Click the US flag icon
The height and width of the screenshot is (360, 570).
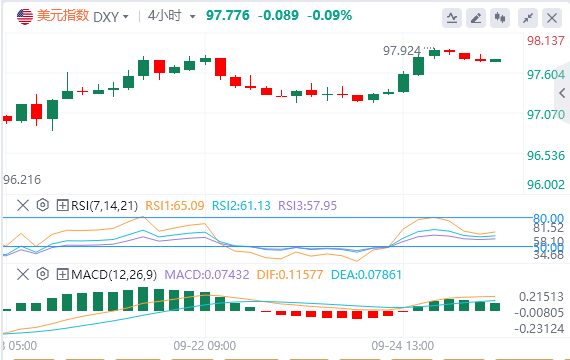coord(25,17)
